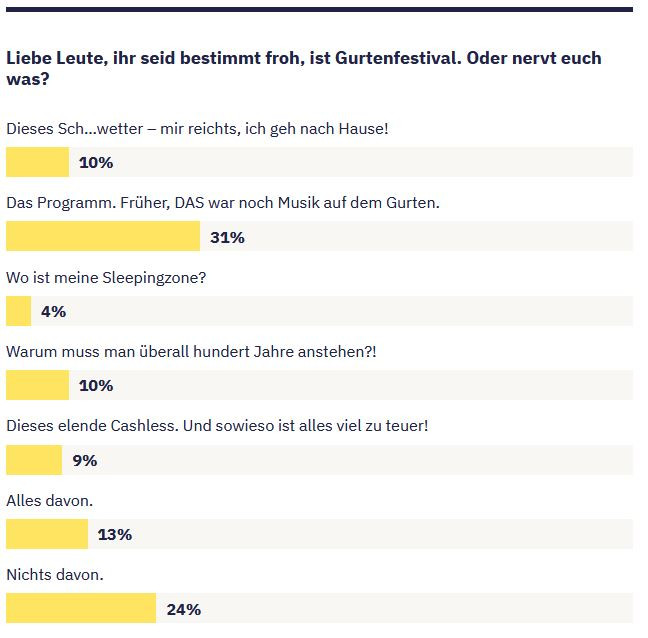
Task: Click the 4% yellow result bar
Action: (x=19, y=311)
